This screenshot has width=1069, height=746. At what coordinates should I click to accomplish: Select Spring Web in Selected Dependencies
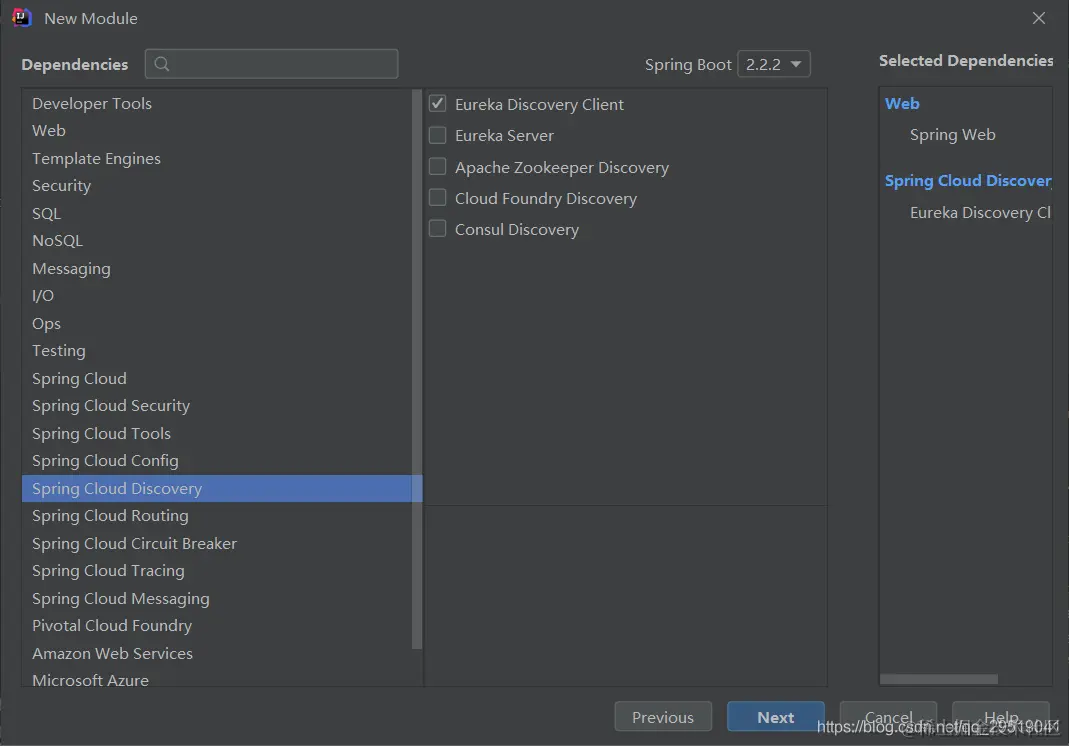pos(952,135)
